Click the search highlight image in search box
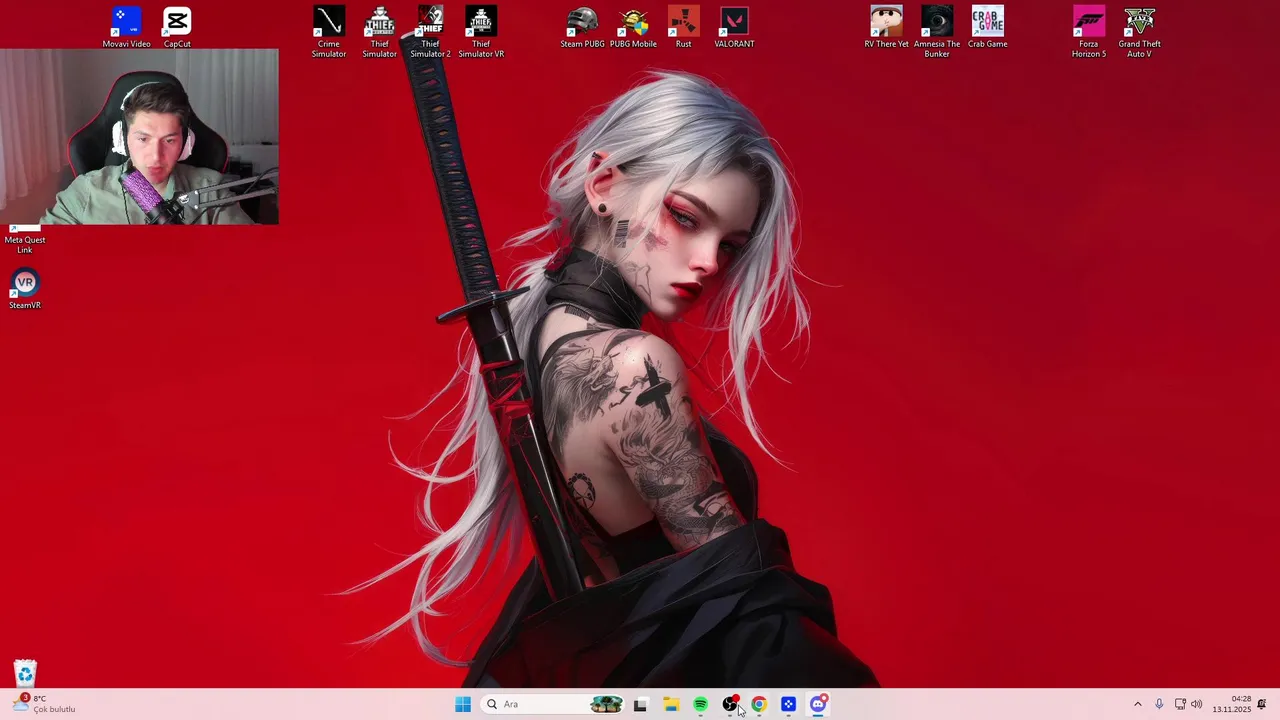 (x=606, y=704)
